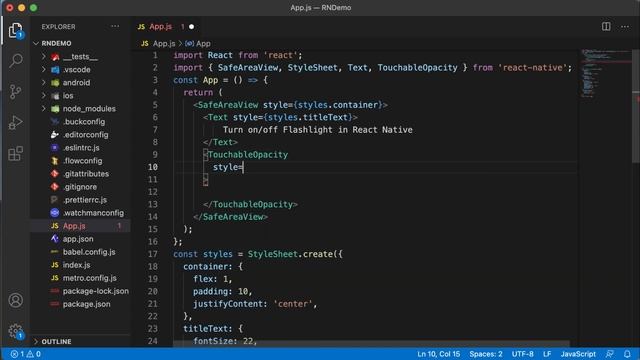Open the Extensions view icon
The image size is (640, 360).
[16, 153]
